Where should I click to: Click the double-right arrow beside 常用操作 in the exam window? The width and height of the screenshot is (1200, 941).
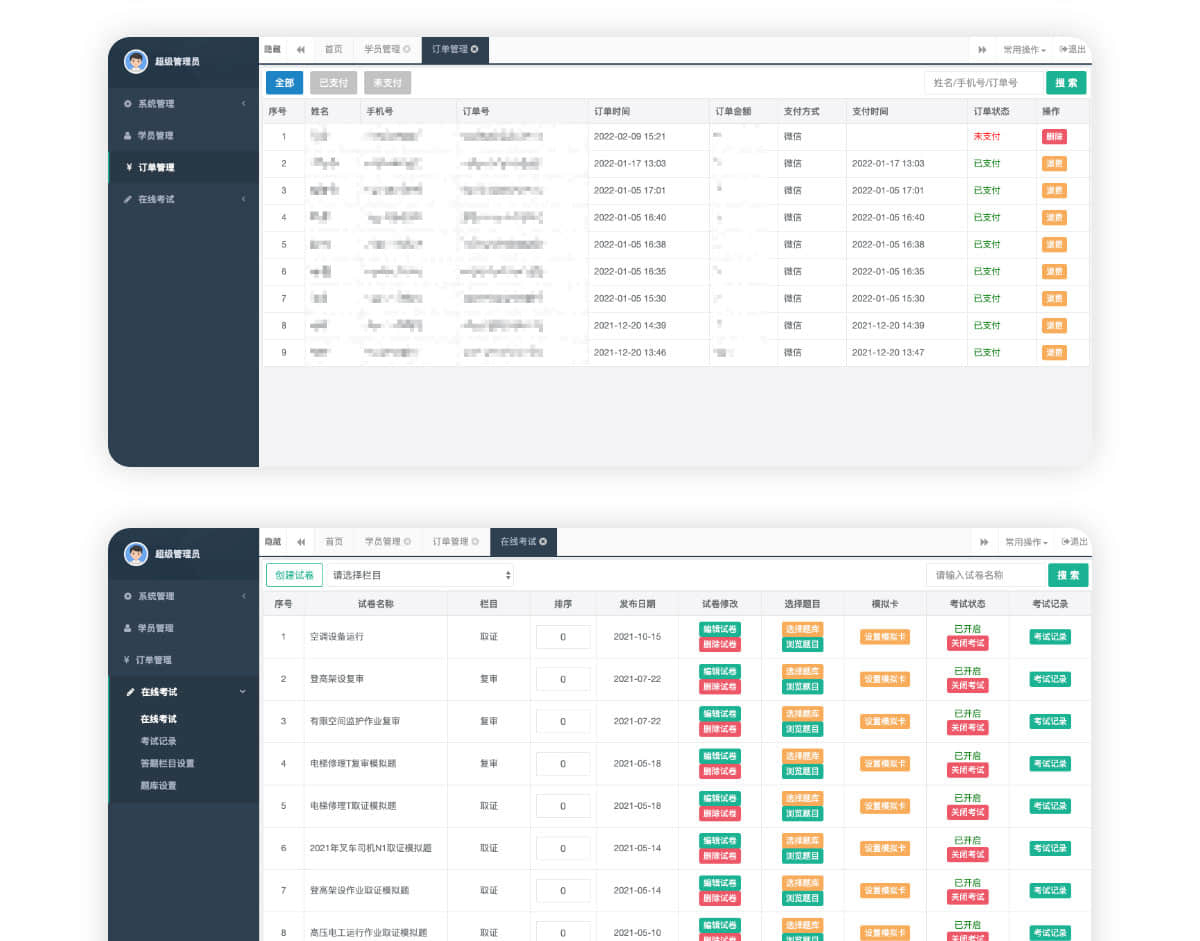(984, 541)
